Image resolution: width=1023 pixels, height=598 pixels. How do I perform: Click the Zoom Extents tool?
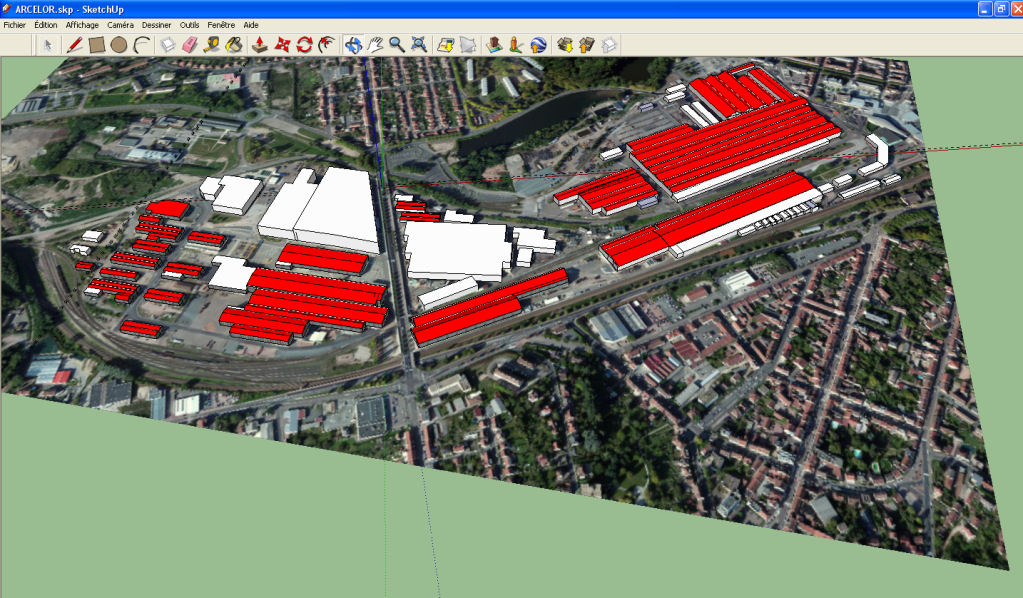419,44
